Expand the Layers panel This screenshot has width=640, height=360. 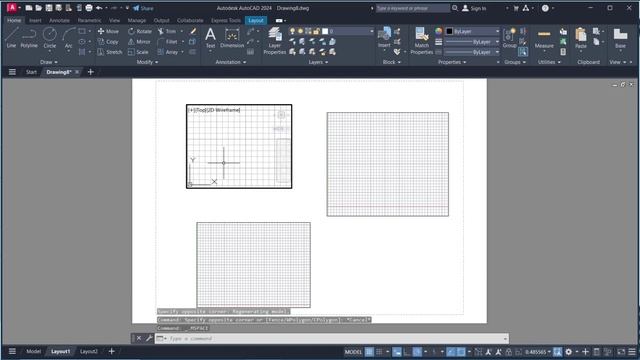point(318,62)
